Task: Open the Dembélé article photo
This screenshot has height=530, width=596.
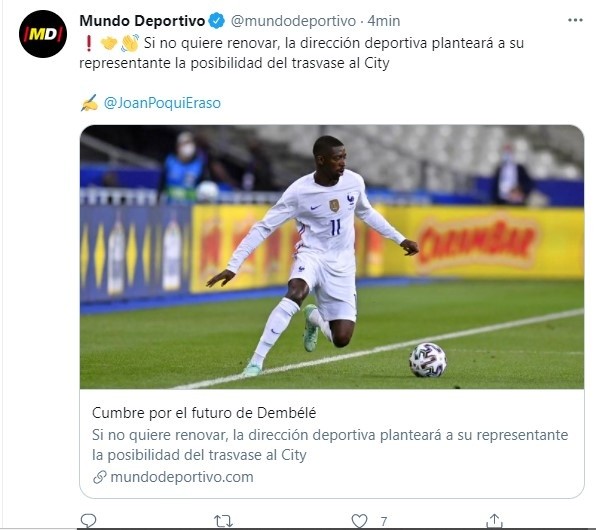Action: point(332,257)
